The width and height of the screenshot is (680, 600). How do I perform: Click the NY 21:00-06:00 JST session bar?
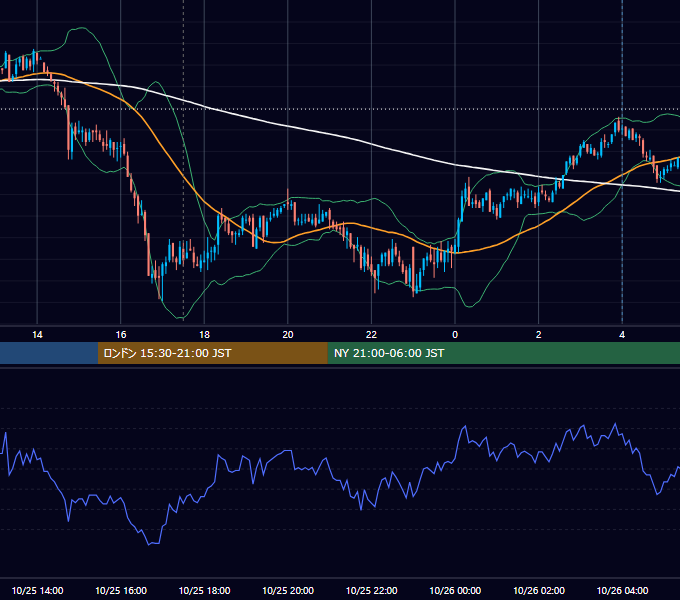coord(503,353)
